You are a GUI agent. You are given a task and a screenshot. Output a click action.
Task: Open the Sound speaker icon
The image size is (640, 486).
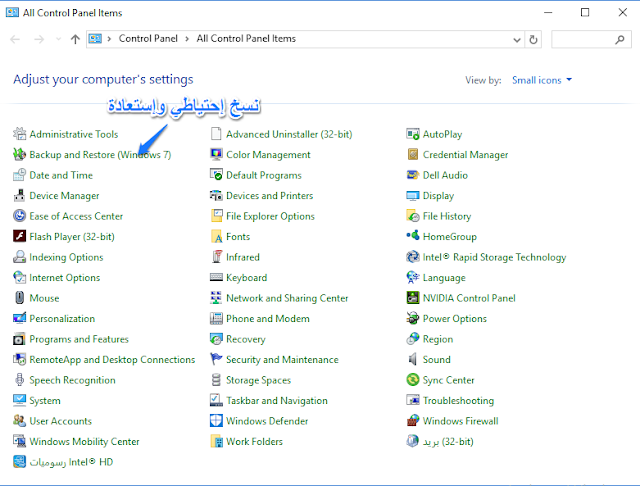tap(413, 359)
